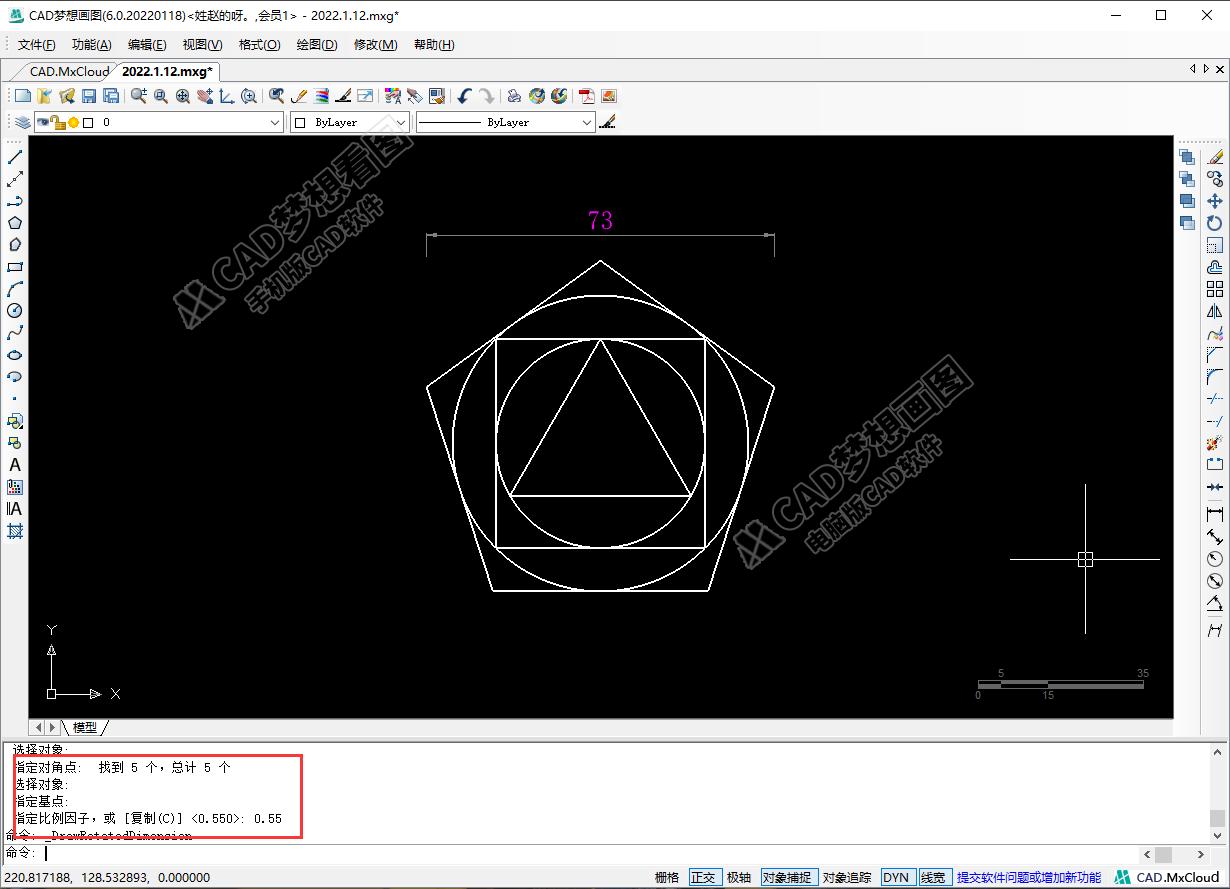
Task: Choose the Polygon tool in left toolbar
Action: click(x=15, y=223)
